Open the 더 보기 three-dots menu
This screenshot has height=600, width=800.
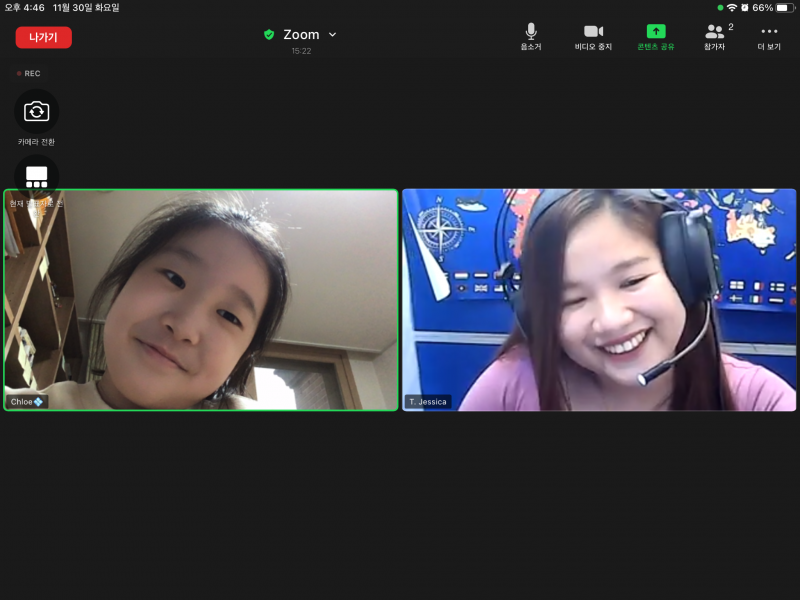point(769,35)
